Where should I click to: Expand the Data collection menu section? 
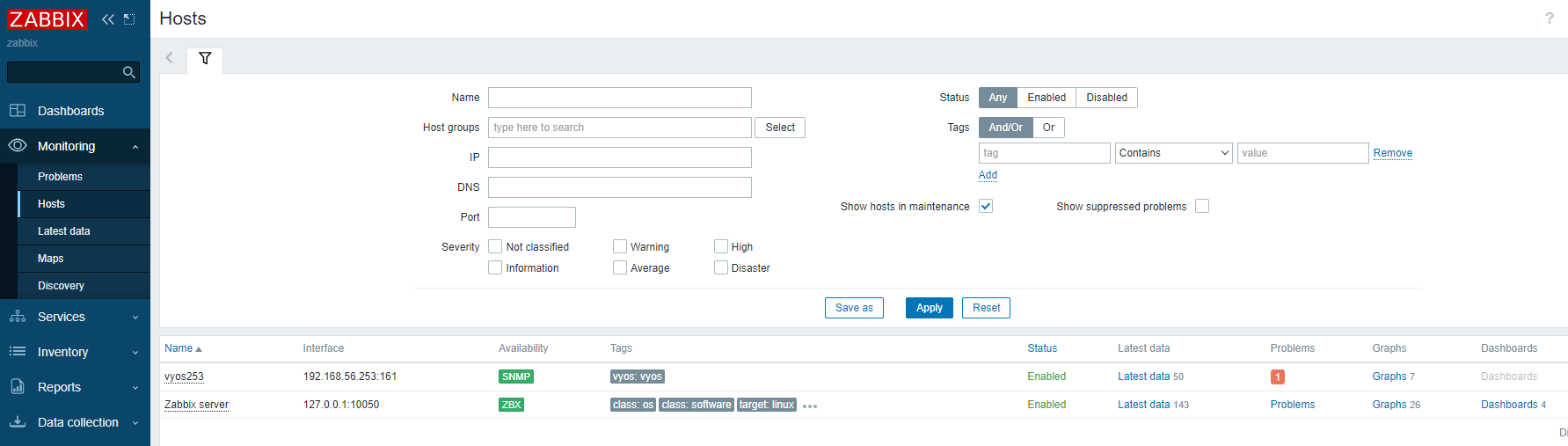click(135, 423)
